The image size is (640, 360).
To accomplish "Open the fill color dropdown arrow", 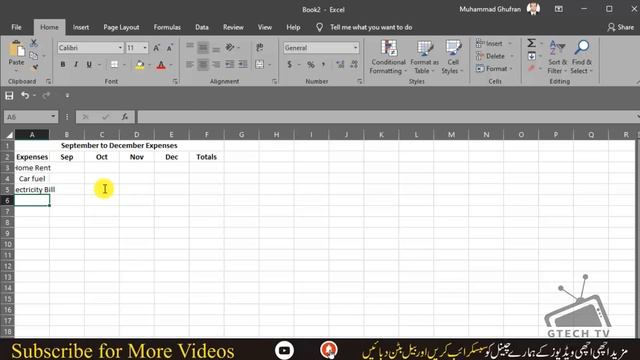I will point(149,65).
